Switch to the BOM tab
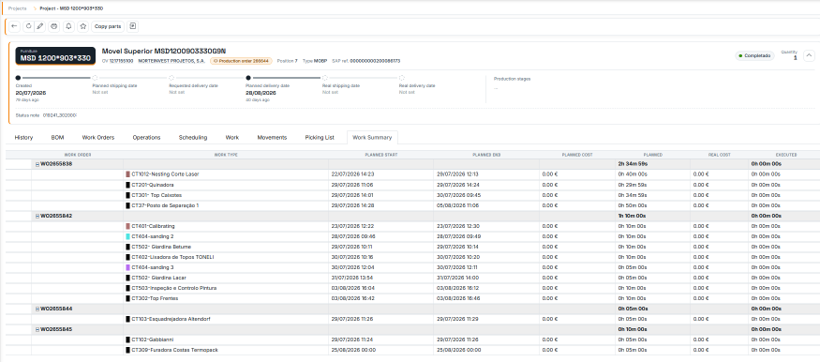 click(x=58, y=138)
